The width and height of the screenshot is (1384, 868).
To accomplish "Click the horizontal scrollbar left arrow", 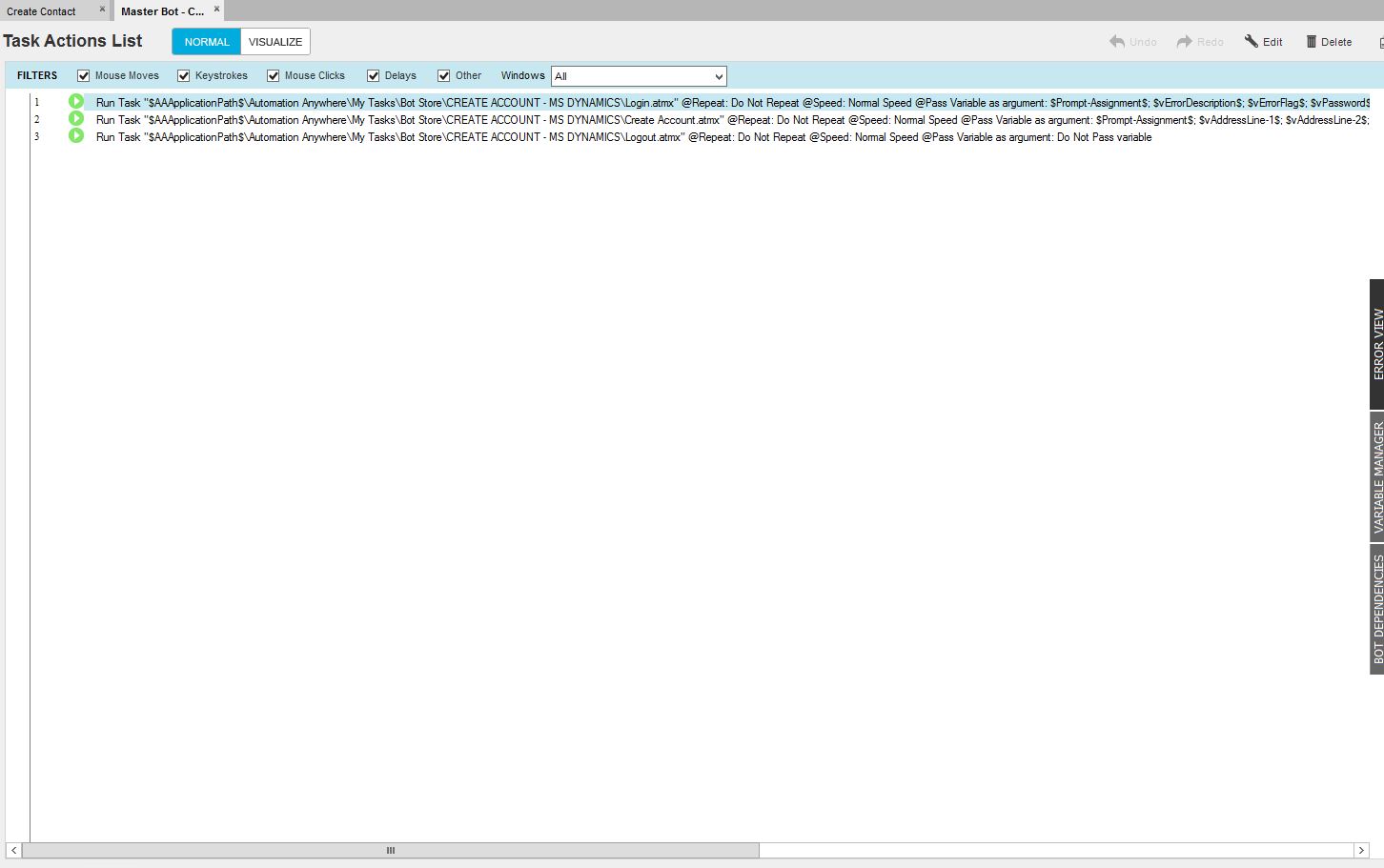I will (x=13, y=850).
